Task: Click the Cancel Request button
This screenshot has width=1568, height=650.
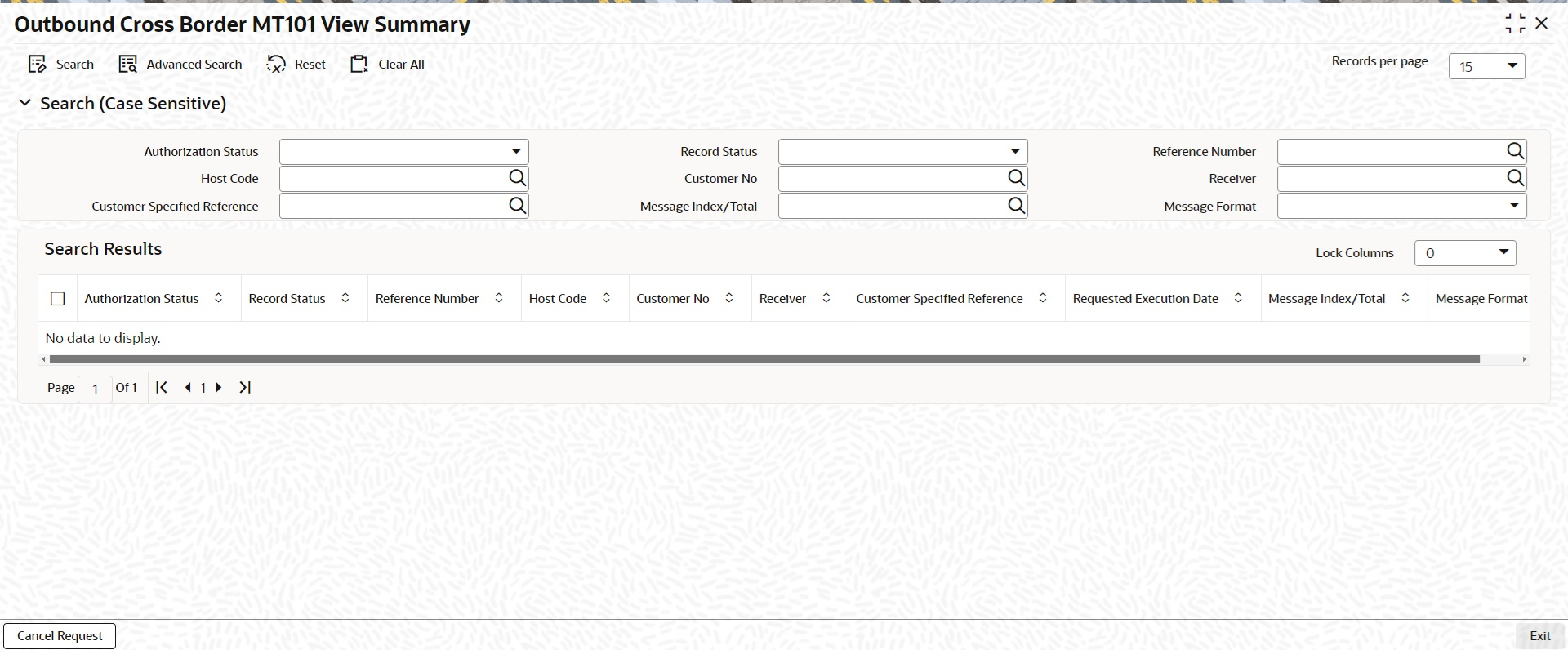Action: point(60,636)
